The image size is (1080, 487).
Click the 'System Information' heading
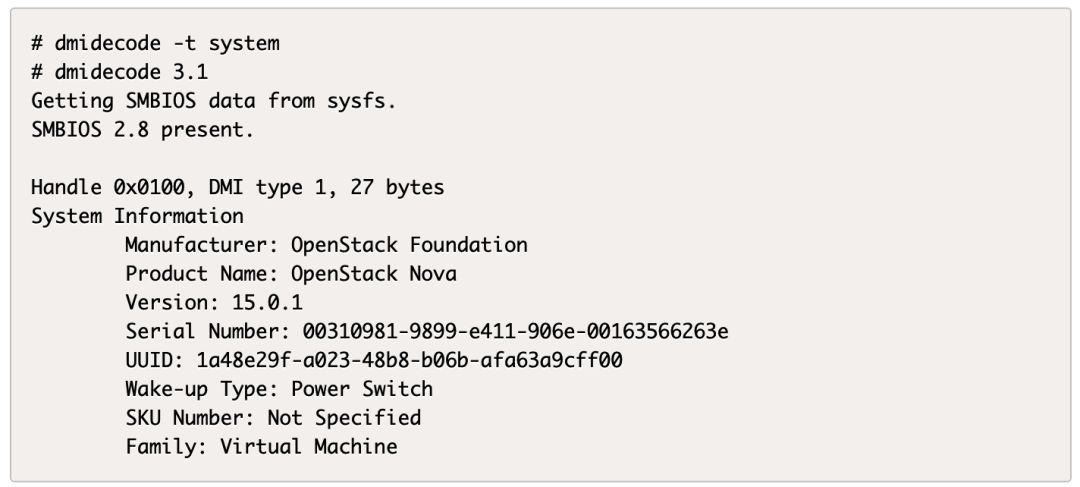(137, 216)
